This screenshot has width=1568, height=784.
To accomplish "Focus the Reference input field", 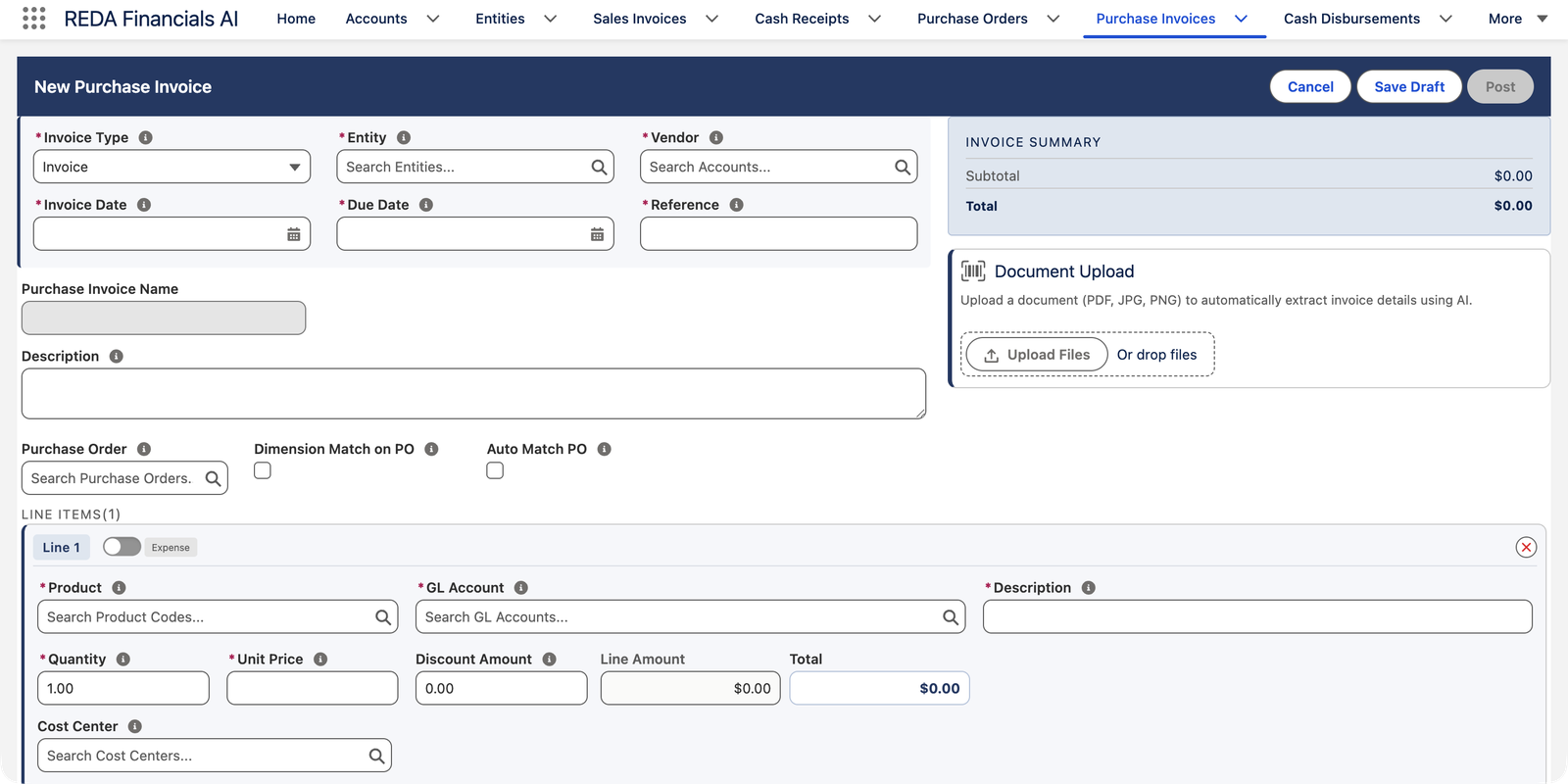I will (x=778, y=233).
